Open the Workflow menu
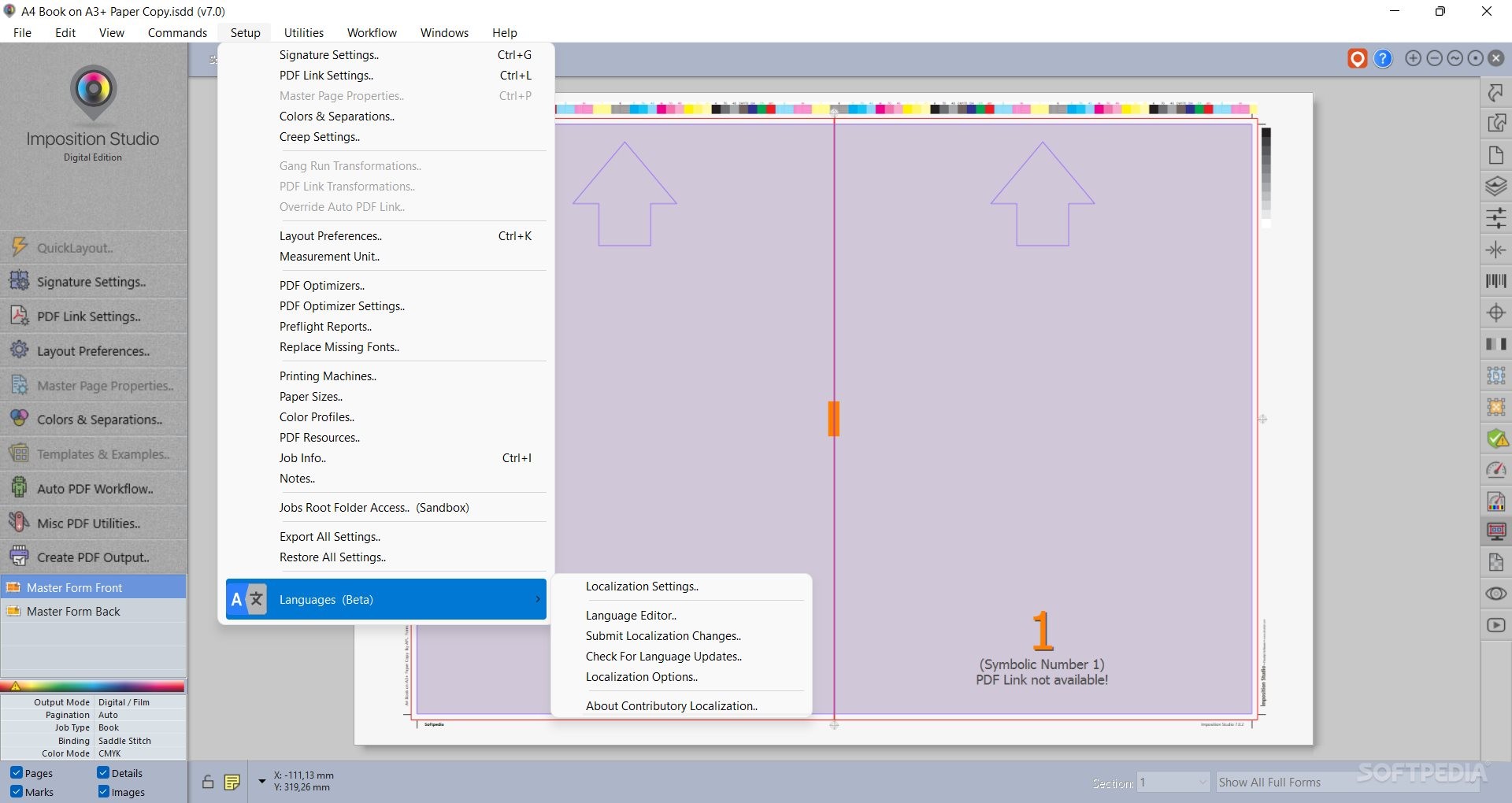 click(372, 33)
